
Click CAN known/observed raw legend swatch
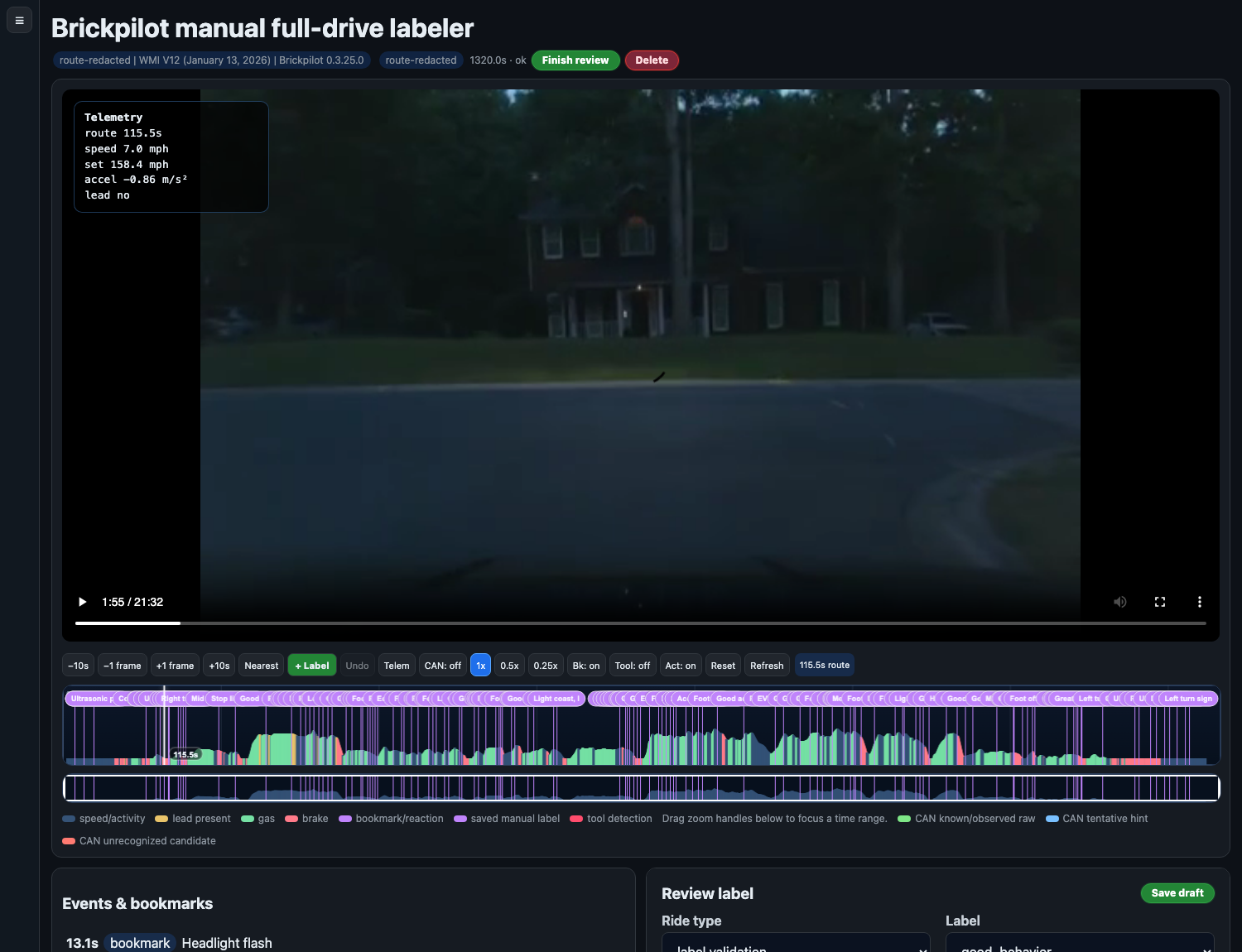(x=904, y=819)
